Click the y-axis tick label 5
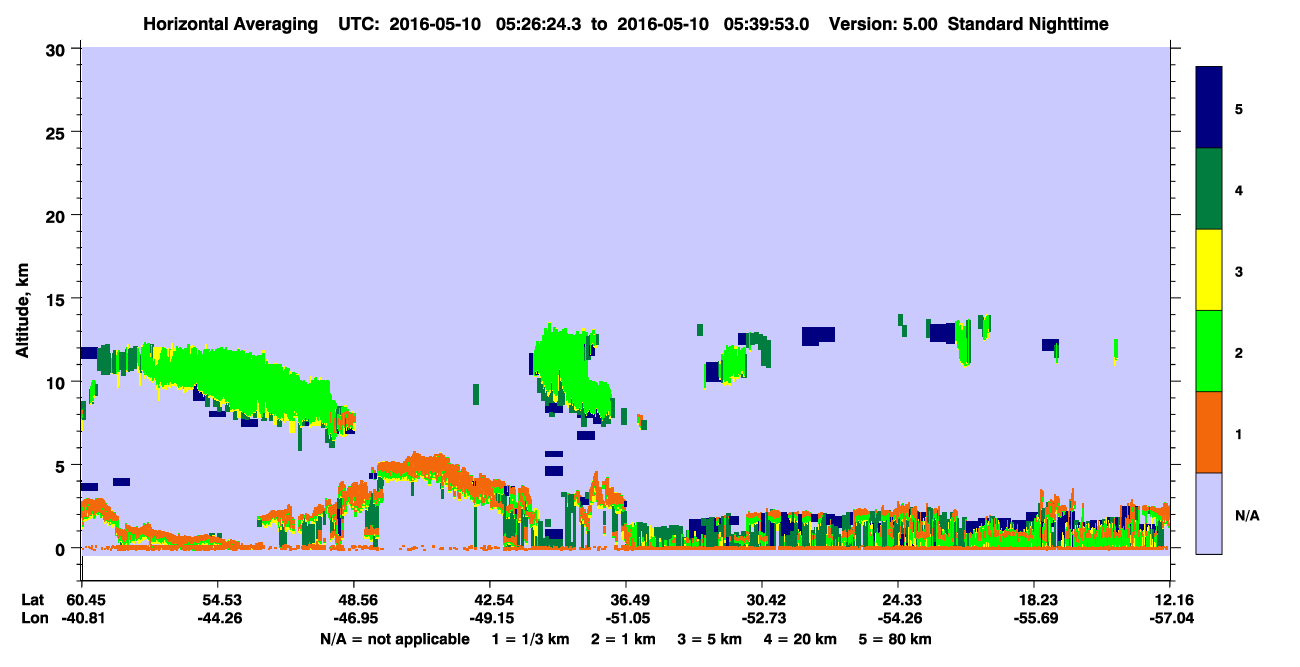 (63, 465)
